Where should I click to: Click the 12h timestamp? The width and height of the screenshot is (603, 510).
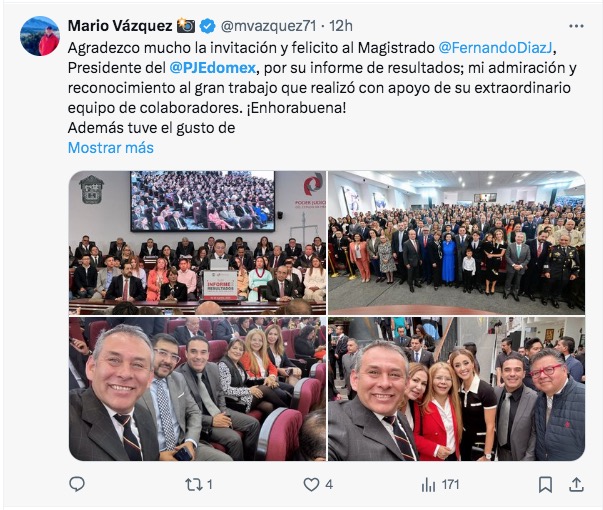(341, 26)
